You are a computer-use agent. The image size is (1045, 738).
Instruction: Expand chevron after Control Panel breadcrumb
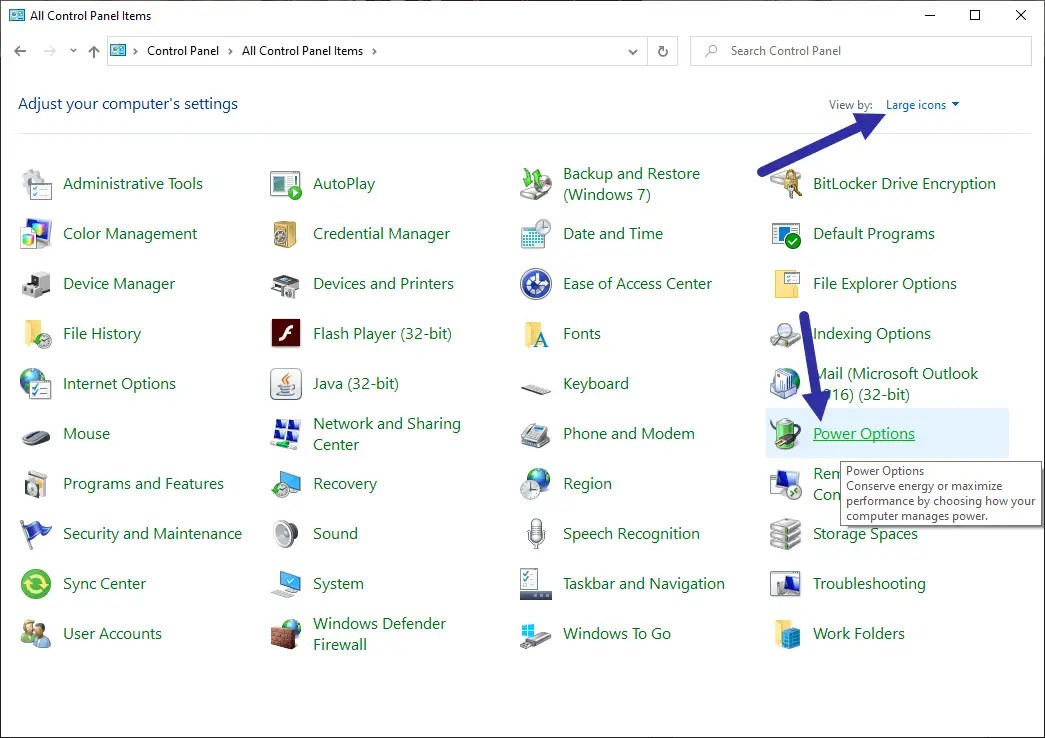pos(231,51)
